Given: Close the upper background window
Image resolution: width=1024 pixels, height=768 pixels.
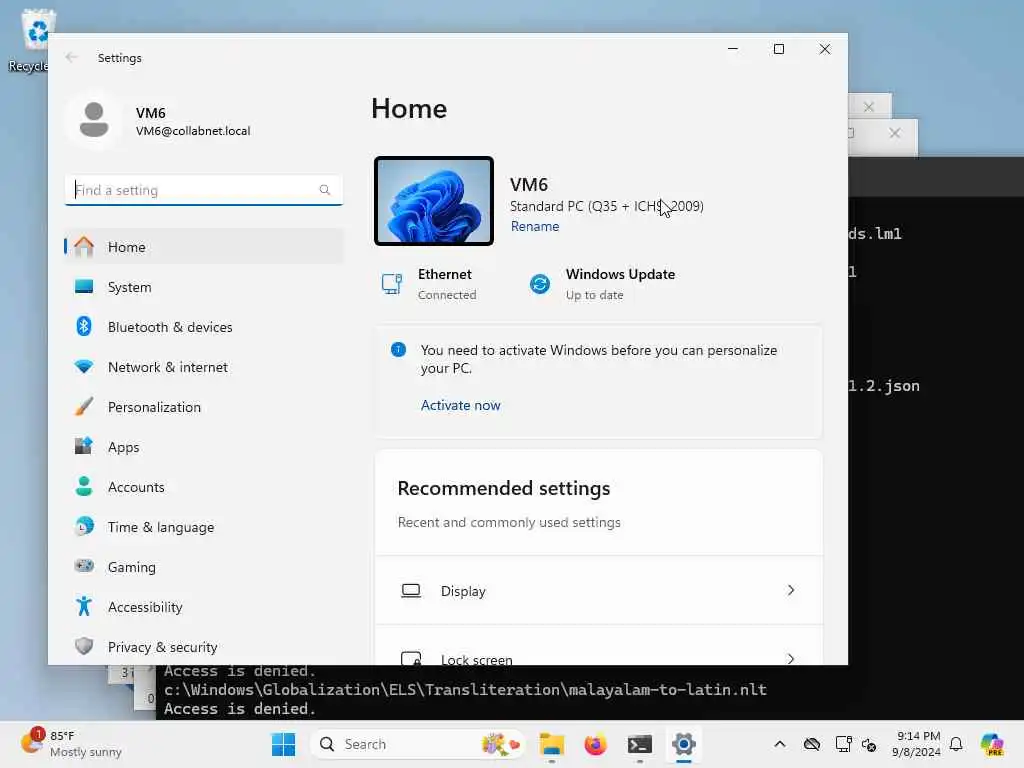Looking at the screenshot, I should (x=869, y=106).
